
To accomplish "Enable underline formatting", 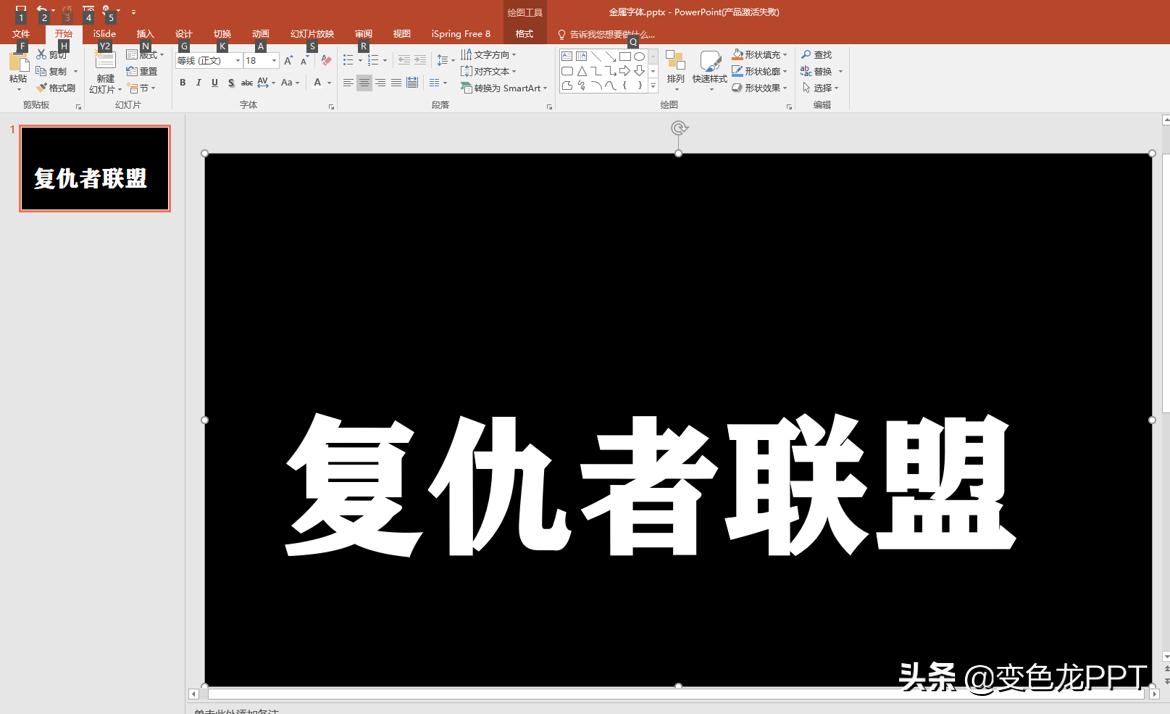I will 214,83.
